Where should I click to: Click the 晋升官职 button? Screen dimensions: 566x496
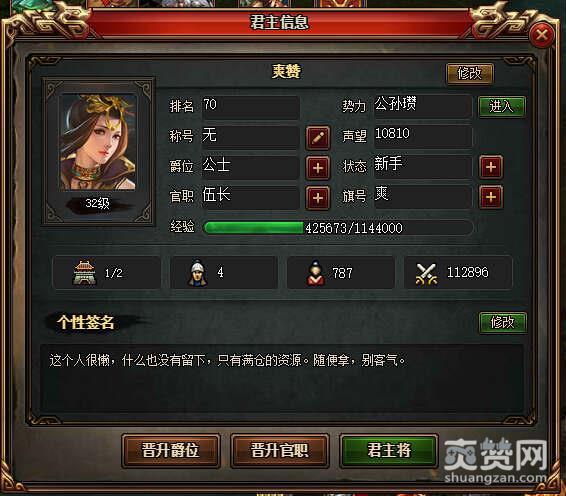click(280, 451)
